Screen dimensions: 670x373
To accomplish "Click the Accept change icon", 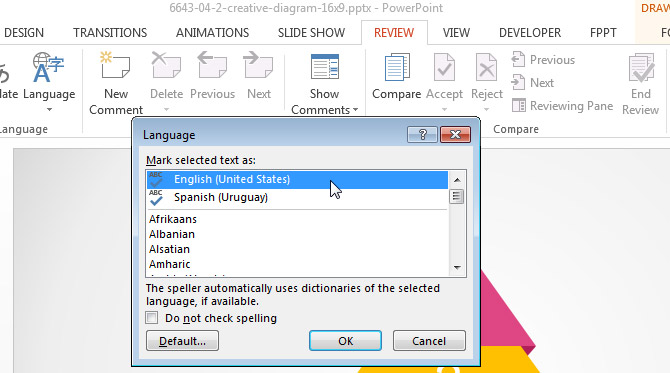I will [x=444, y=67].
